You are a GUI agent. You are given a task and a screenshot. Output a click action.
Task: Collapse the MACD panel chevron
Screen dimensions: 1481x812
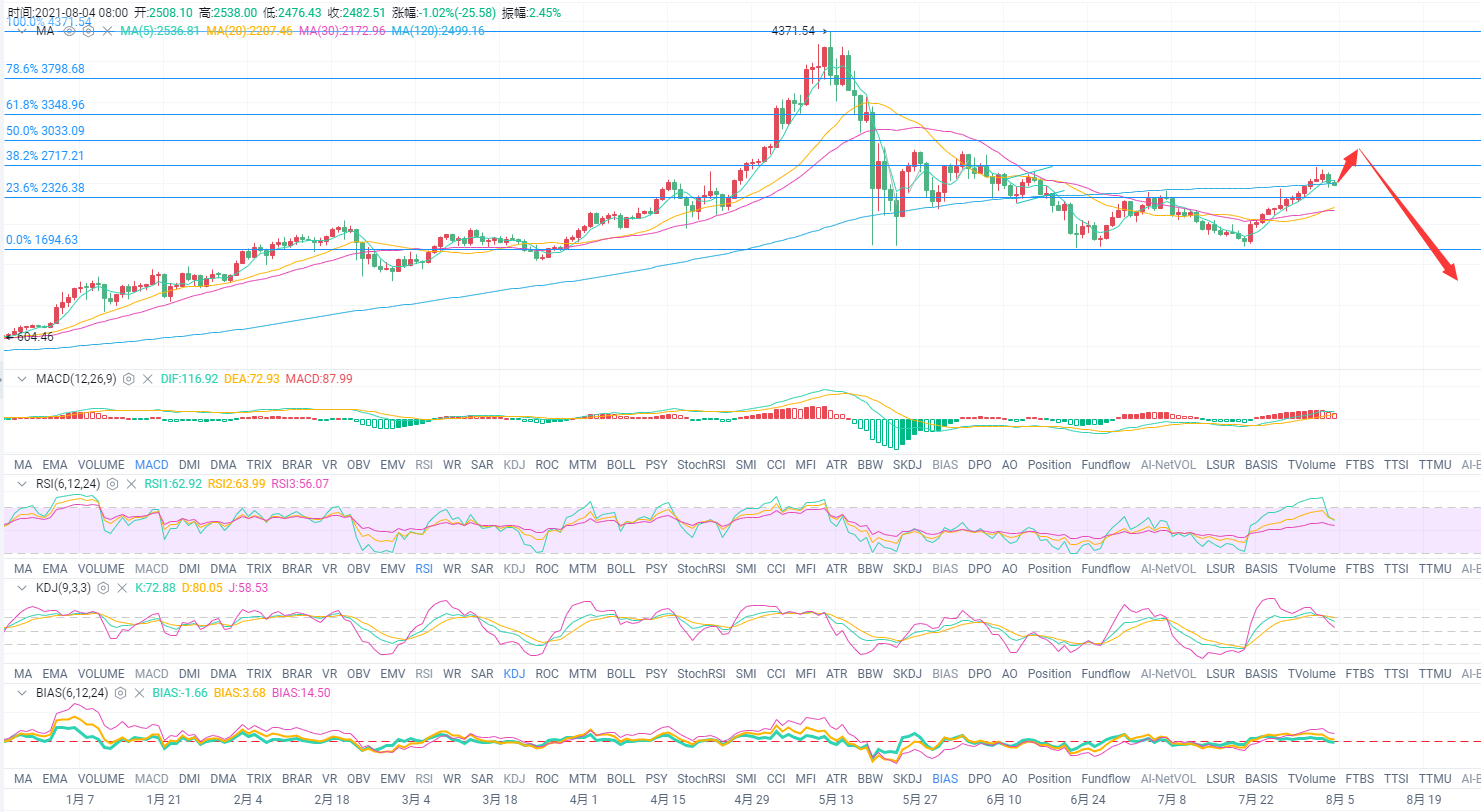click(22, 379)
